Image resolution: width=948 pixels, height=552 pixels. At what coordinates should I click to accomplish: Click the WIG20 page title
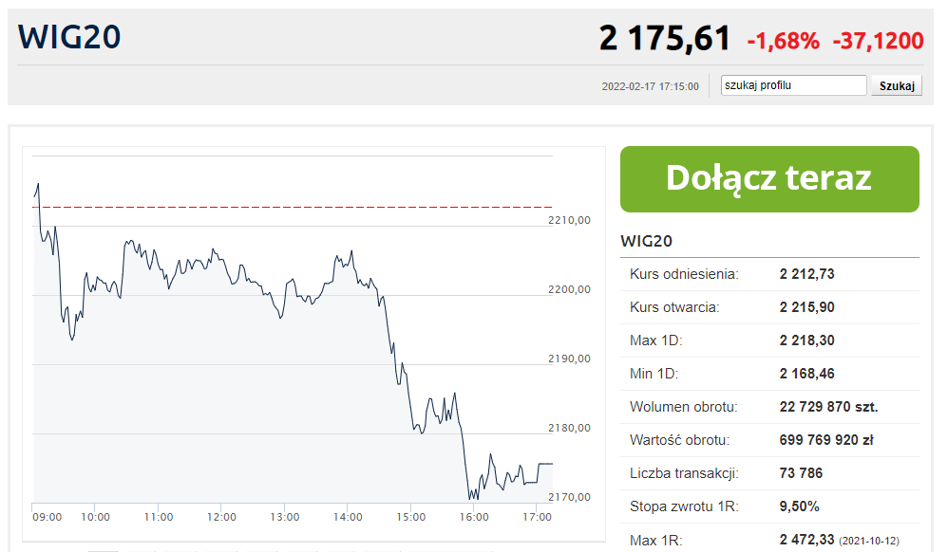click(70, 37)
